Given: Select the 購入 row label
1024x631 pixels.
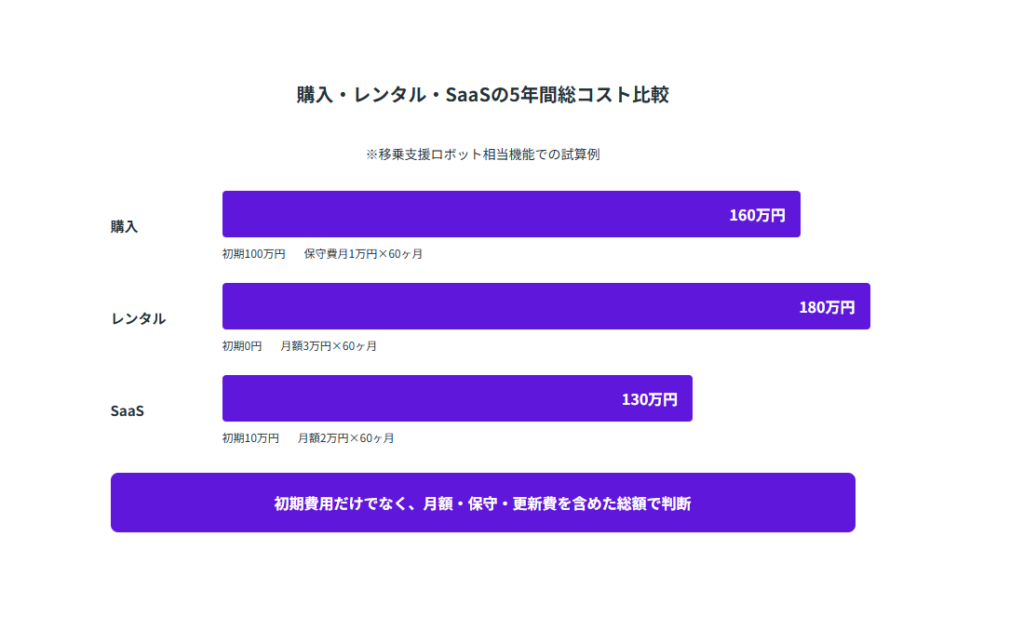Looking at the screenshot, I should pos(124,227).
